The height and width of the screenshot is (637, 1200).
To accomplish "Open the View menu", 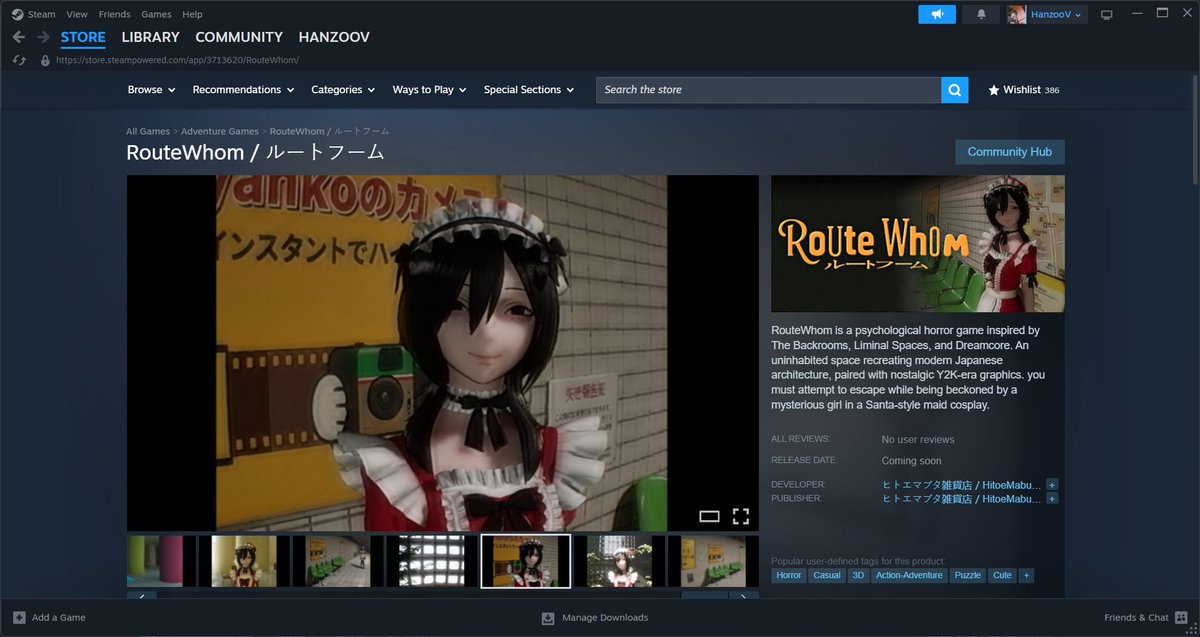I will [77, 14].
